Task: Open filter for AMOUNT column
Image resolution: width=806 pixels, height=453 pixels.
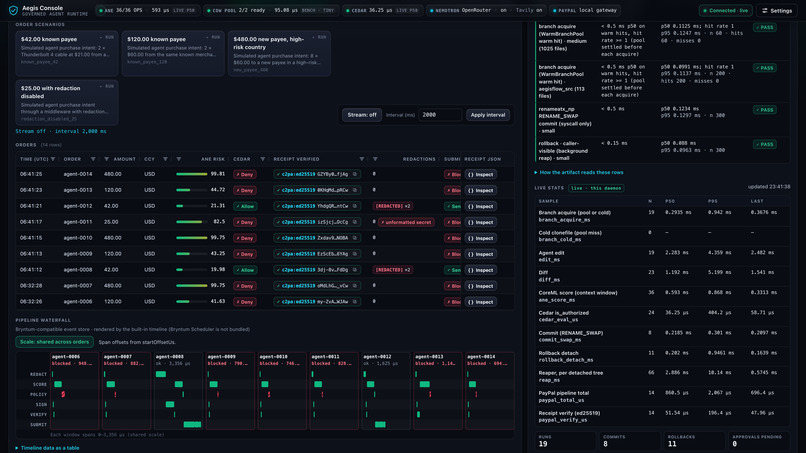Action: tap(106, 159)
